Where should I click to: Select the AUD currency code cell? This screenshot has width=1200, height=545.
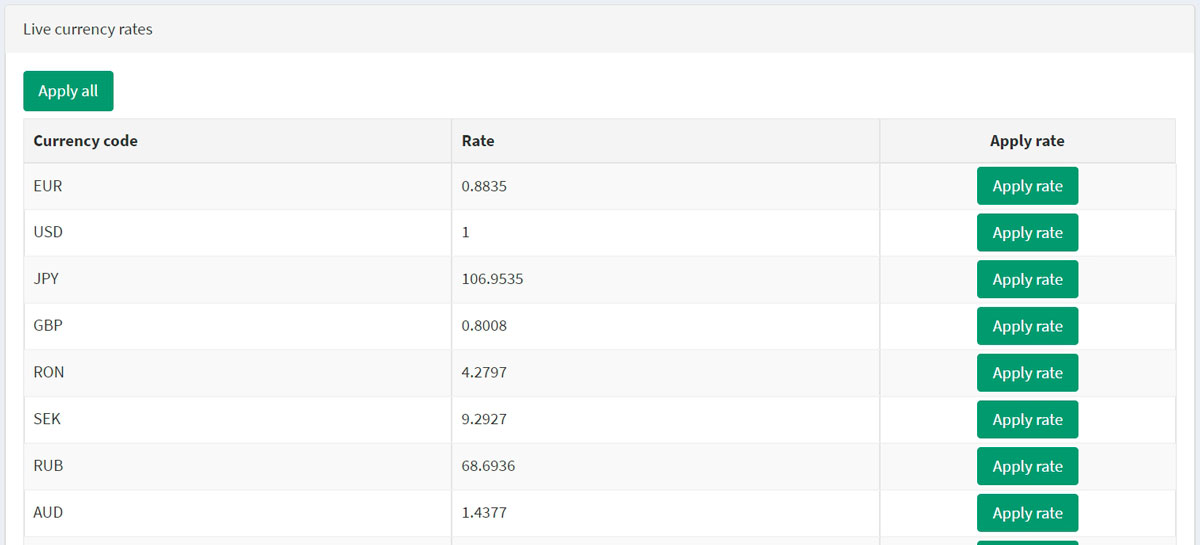(x=48, y=512)
